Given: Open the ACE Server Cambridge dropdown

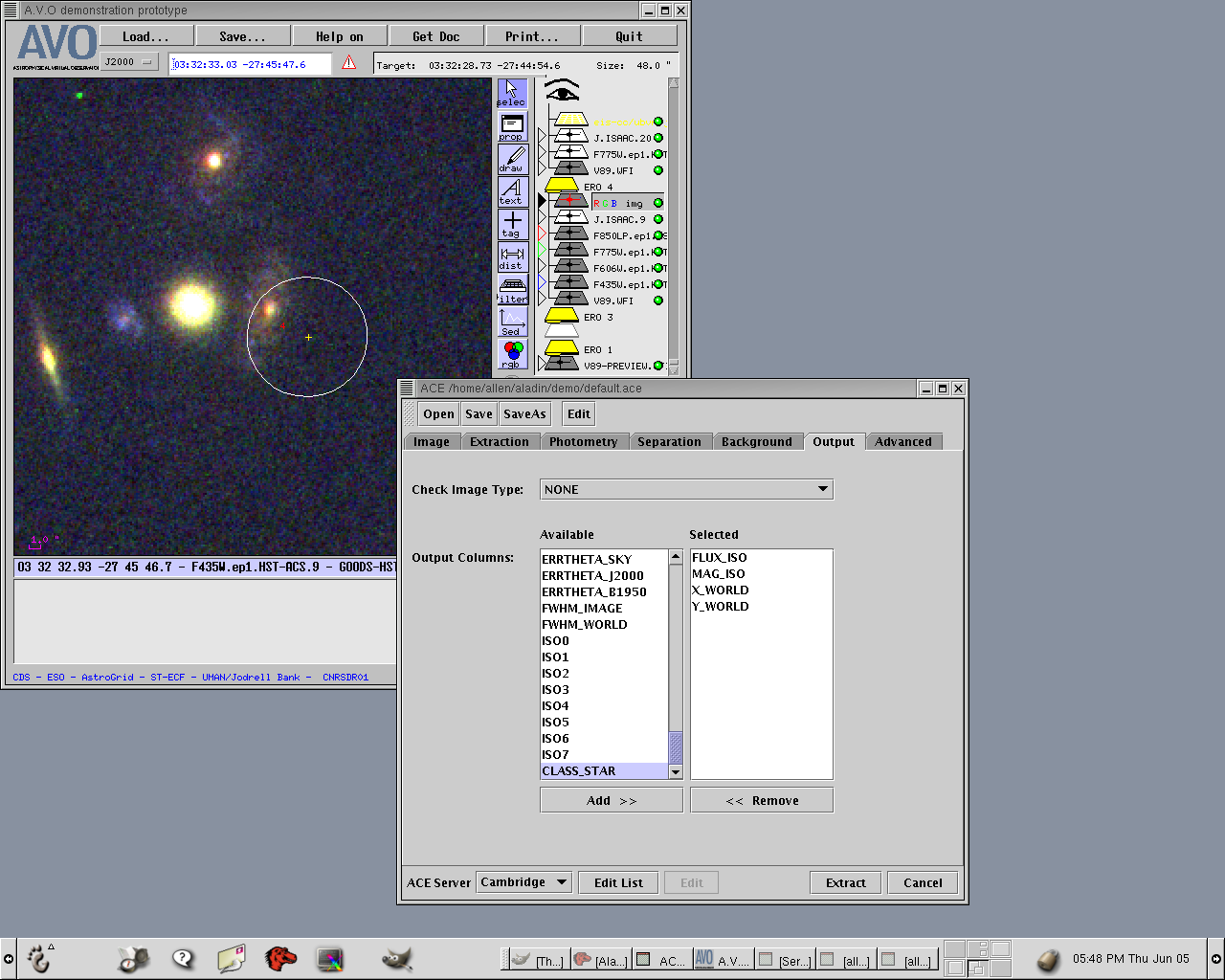Looking at the screenshot, I should (523, 882).
